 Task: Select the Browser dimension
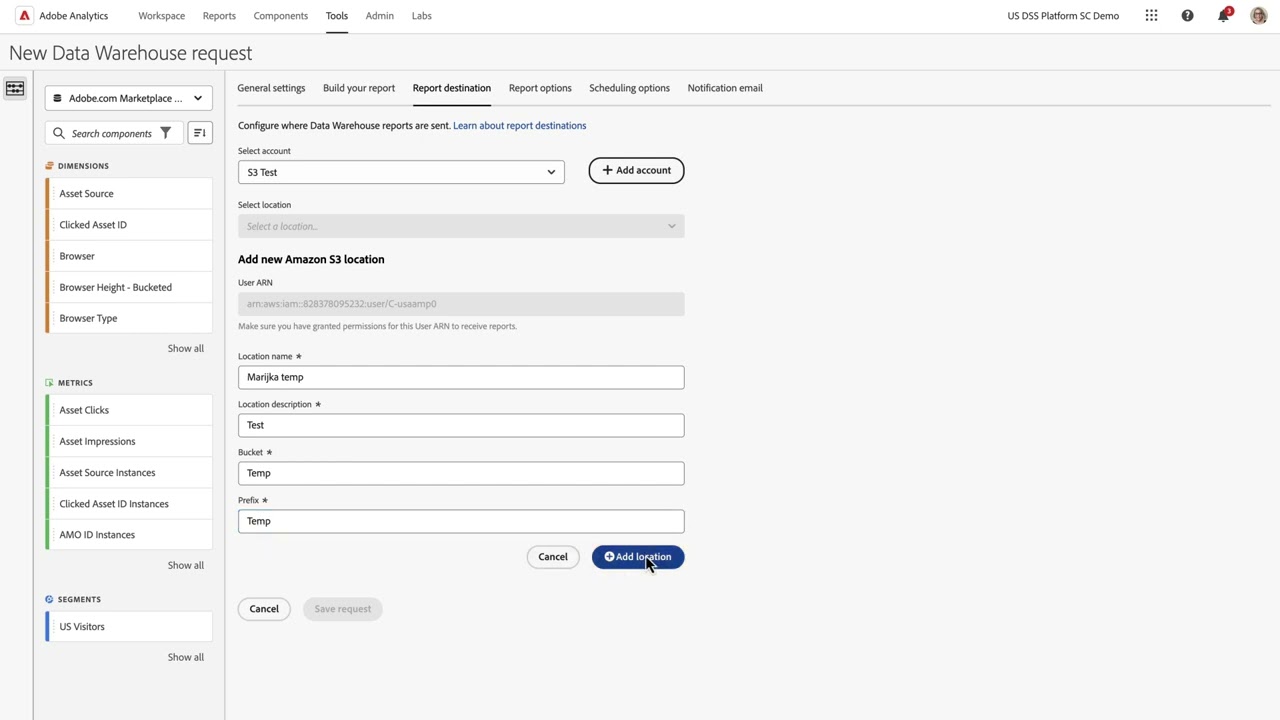point(129,256)
